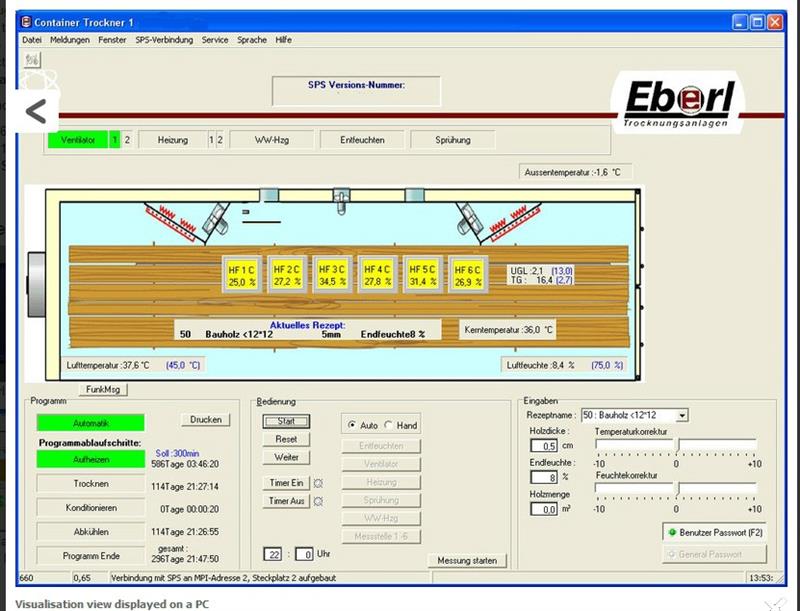The height and width of the screenshot is (611, 800).
Task: Click the Messung starten button
Action: point(467,561)
